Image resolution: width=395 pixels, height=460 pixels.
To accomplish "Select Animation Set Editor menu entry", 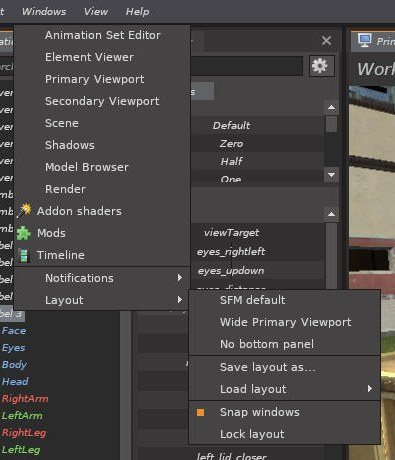I will tap(102, 35).
